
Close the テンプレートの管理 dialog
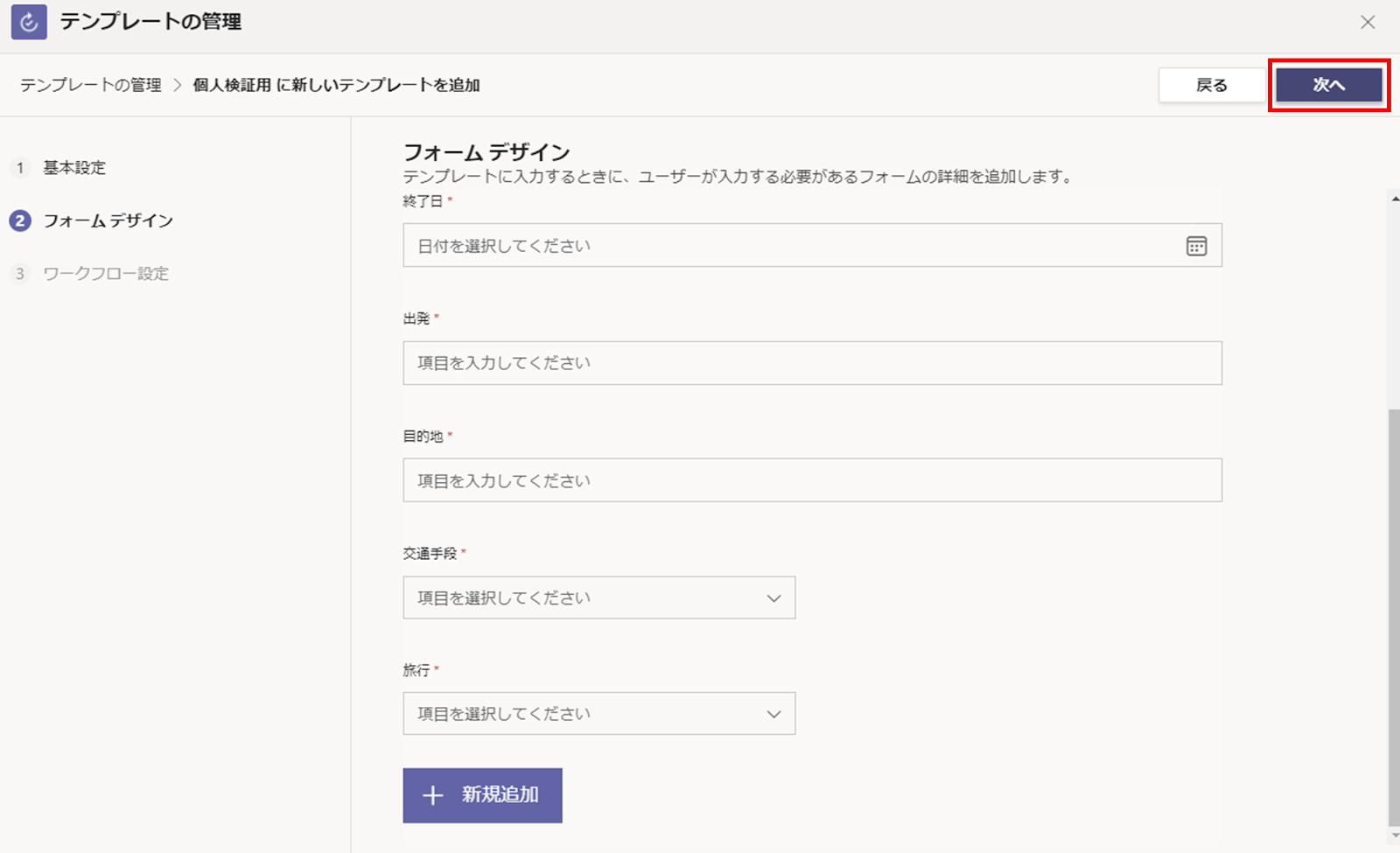point(1368,23)
